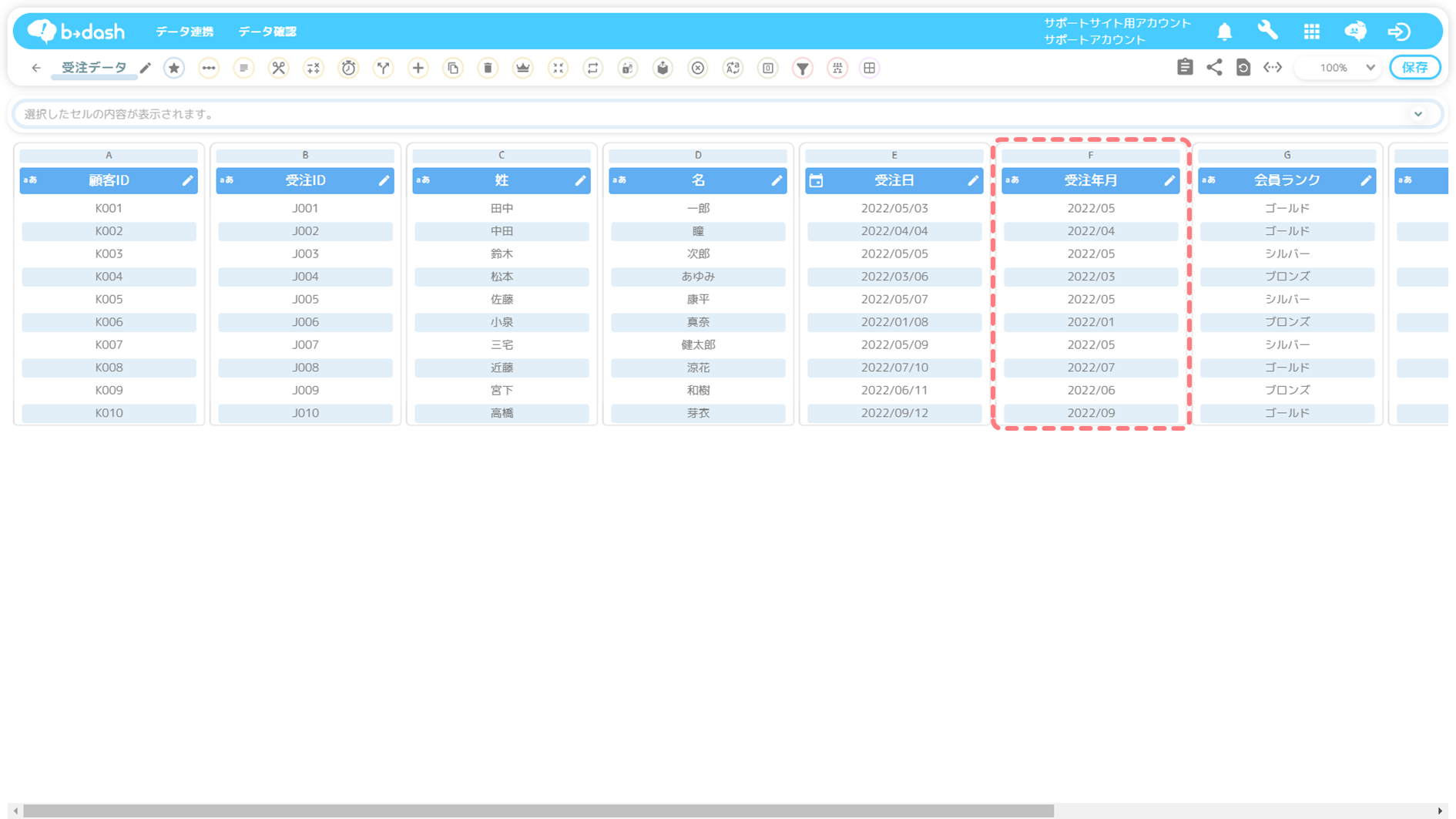Viewport: 1456px width, 819px height.
Task: Select cell あゆみ
Action: (x=698, y=277)
